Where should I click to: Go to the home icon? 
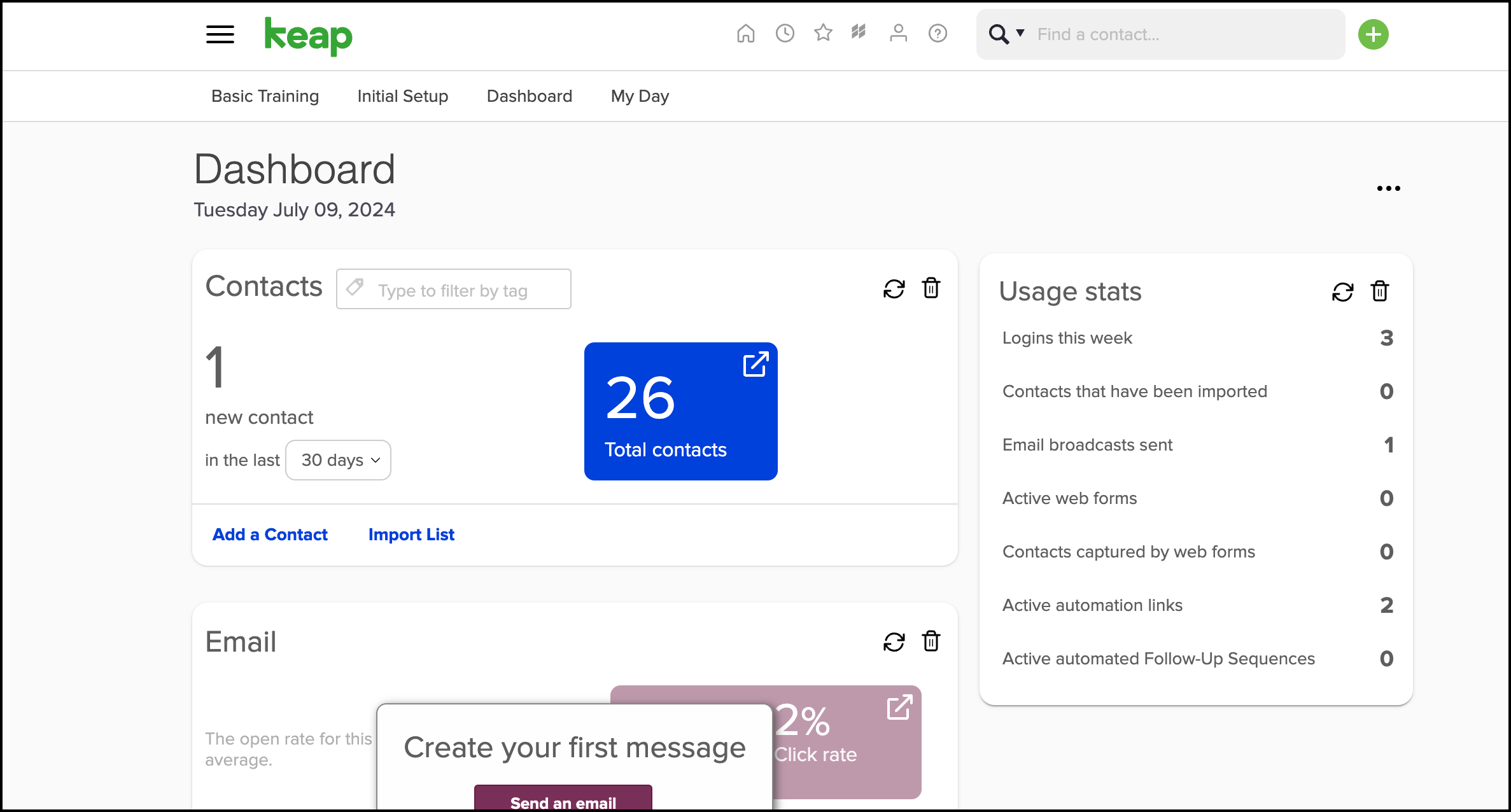click(x=745, y=33)
